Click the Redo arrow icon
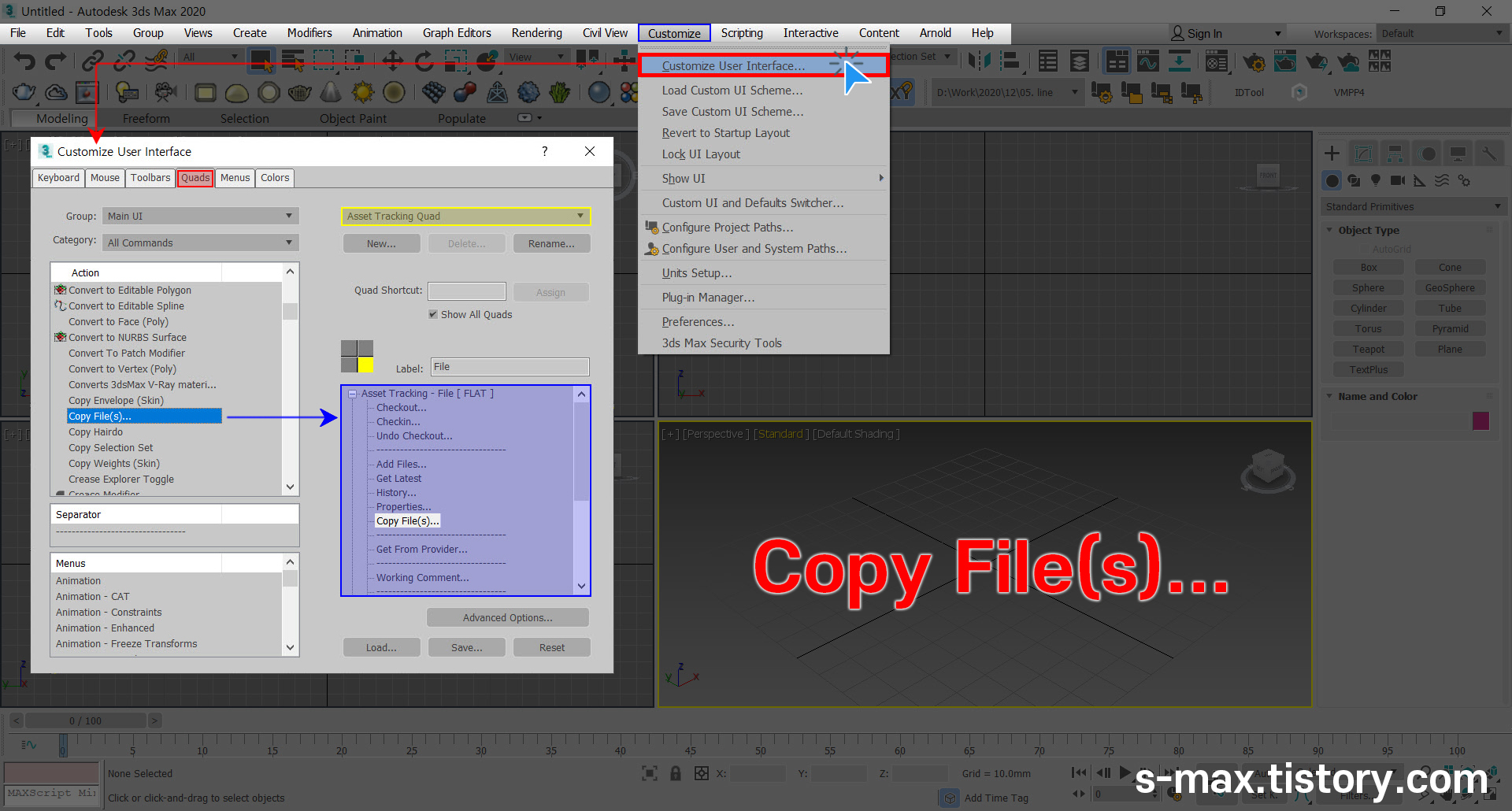Image resolution: width=1512 pixels, height=811 pixels. pyautogui.click(x=56, y=61)
